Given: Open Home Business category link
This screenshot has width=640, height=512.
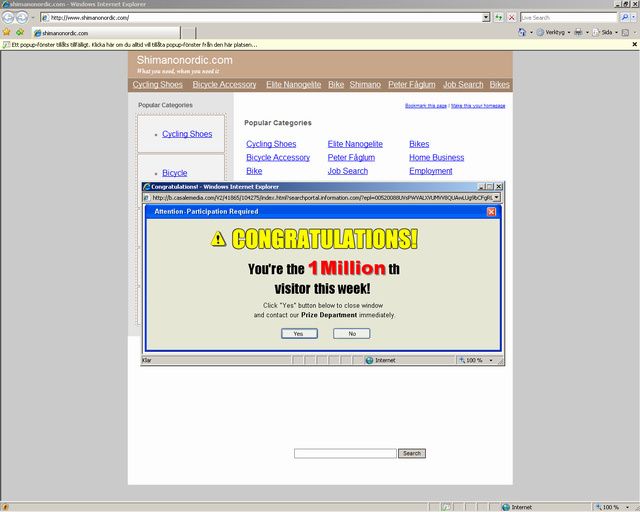Looking at the screenshot, I should pyautogui.click(x=436, y=157).
